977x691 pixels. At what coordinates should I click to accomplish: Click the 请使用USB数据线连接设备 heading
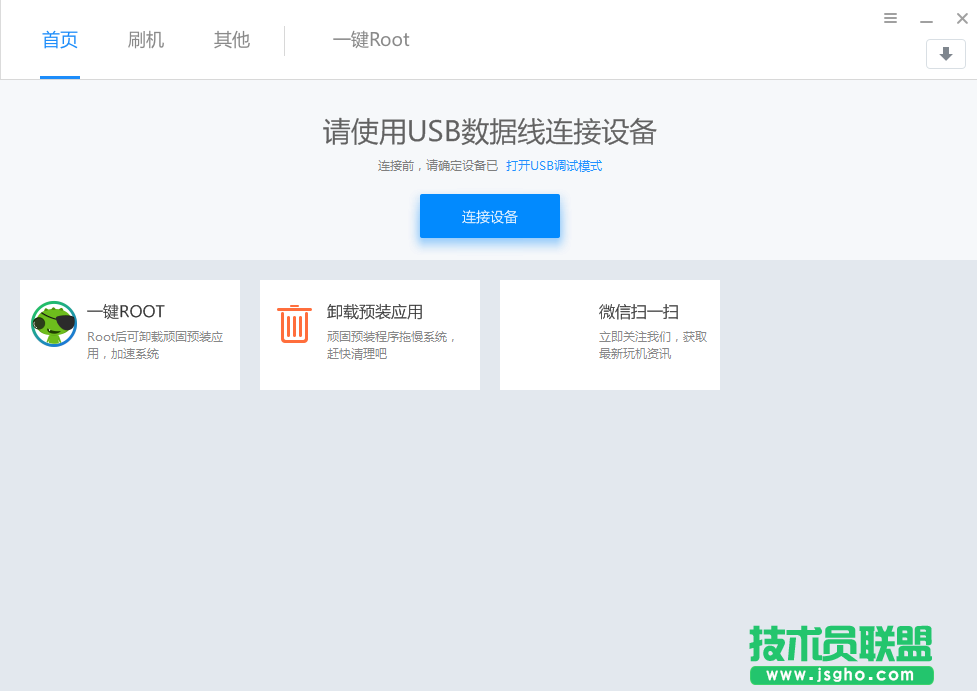pos(489,132)
